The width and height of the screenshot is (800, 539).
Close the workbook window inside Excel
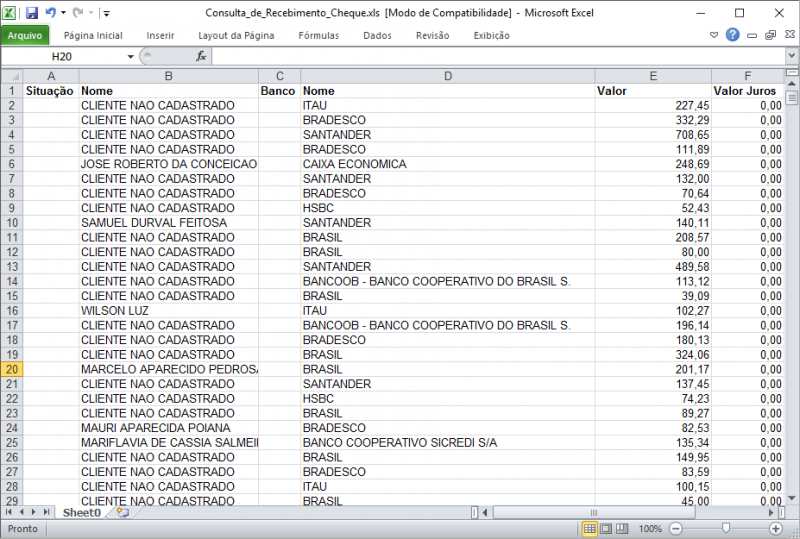(790, 34)
